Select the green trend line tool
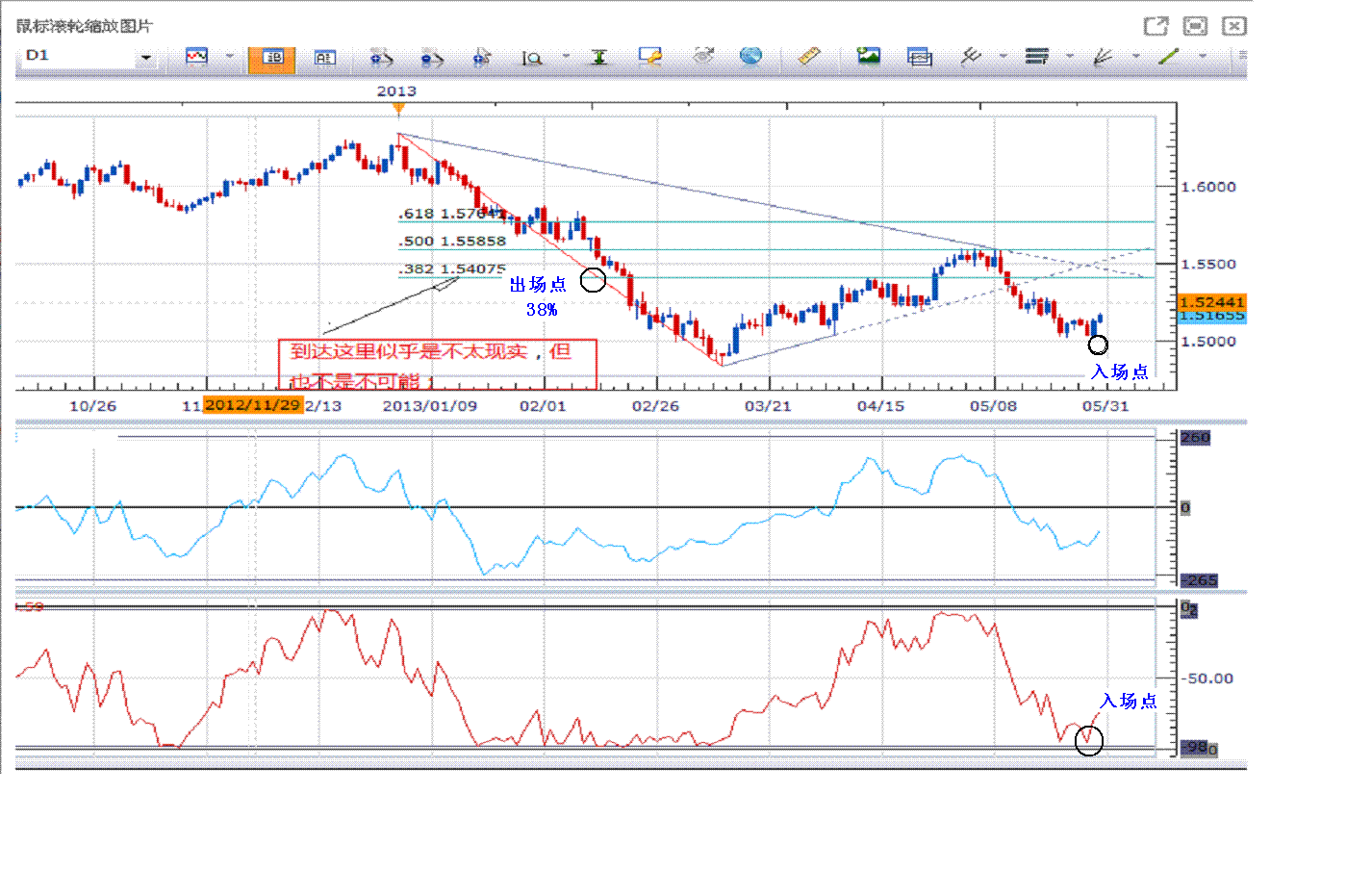The height and width of the screenshot is (870, 1372). point(1169,57)
